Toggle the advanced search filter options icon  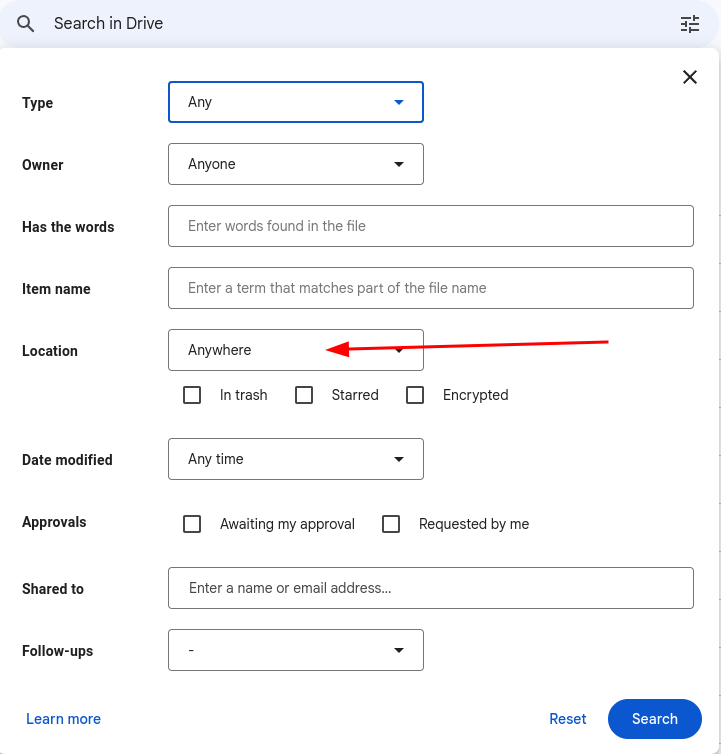[x=690, y=24]
